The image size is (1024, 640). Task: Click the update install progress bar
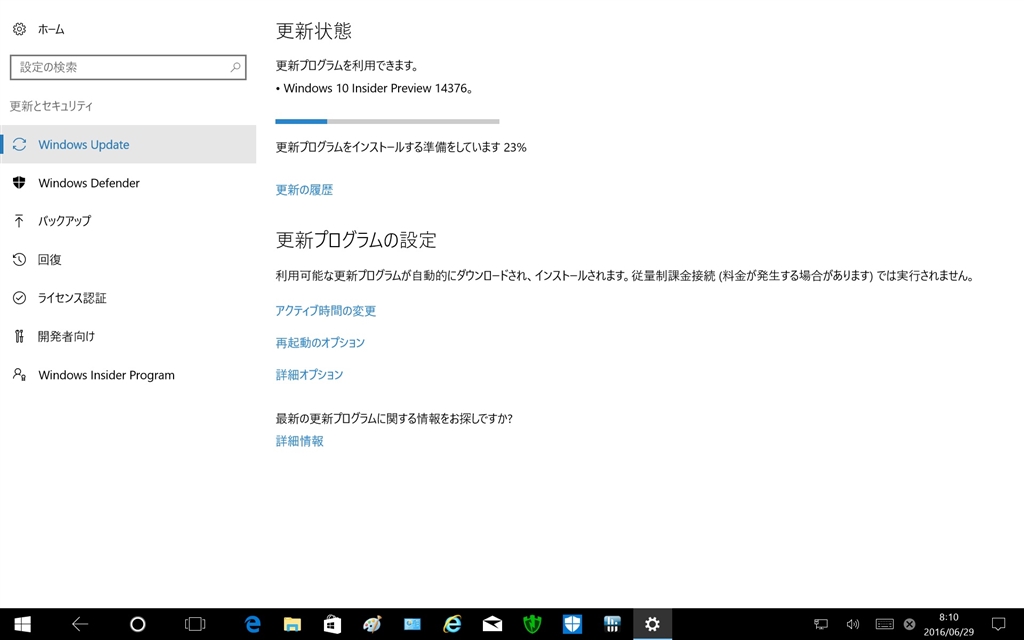387,121
